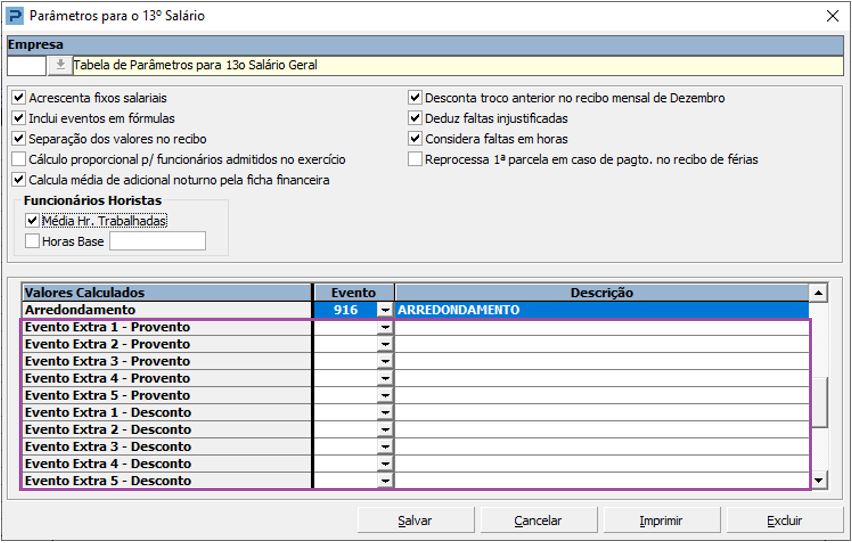Open Evento Extra 3 - Desconto event dropdown
This screenshot has height=543, width=852.
point(385,447)
